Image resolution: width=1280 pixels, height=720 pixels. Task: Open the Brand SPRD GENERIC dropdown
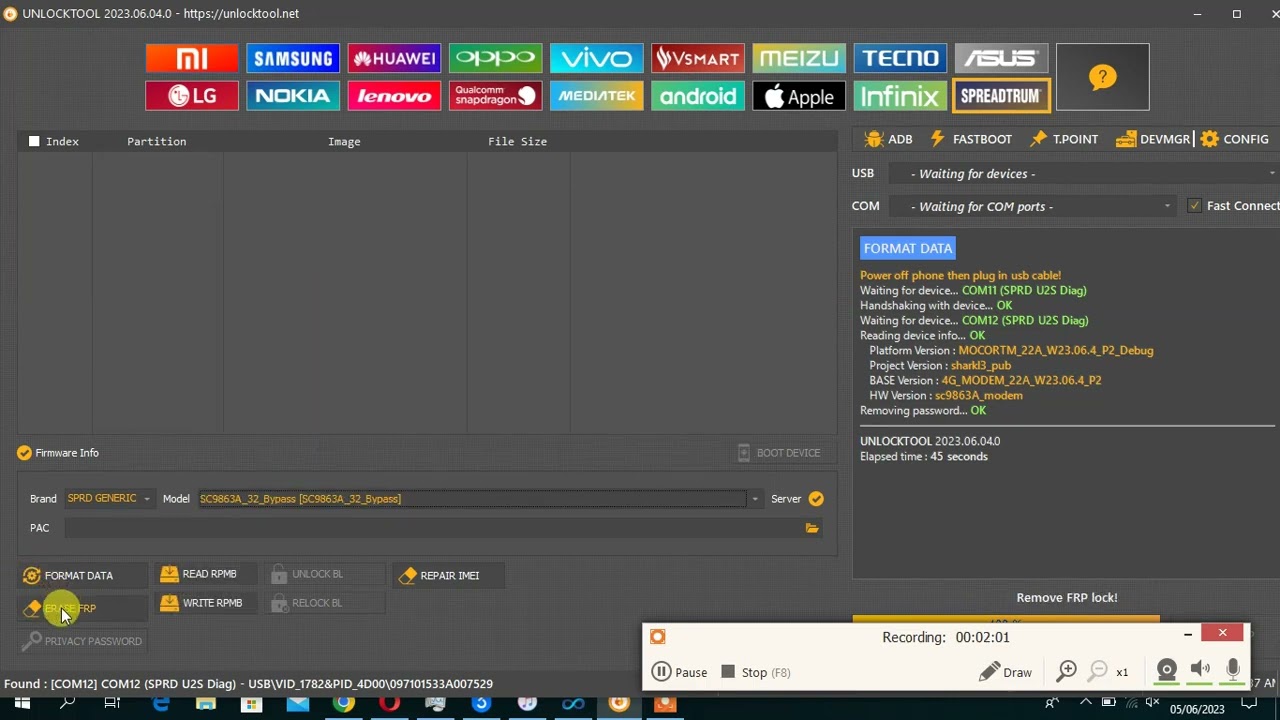(108, 499)
